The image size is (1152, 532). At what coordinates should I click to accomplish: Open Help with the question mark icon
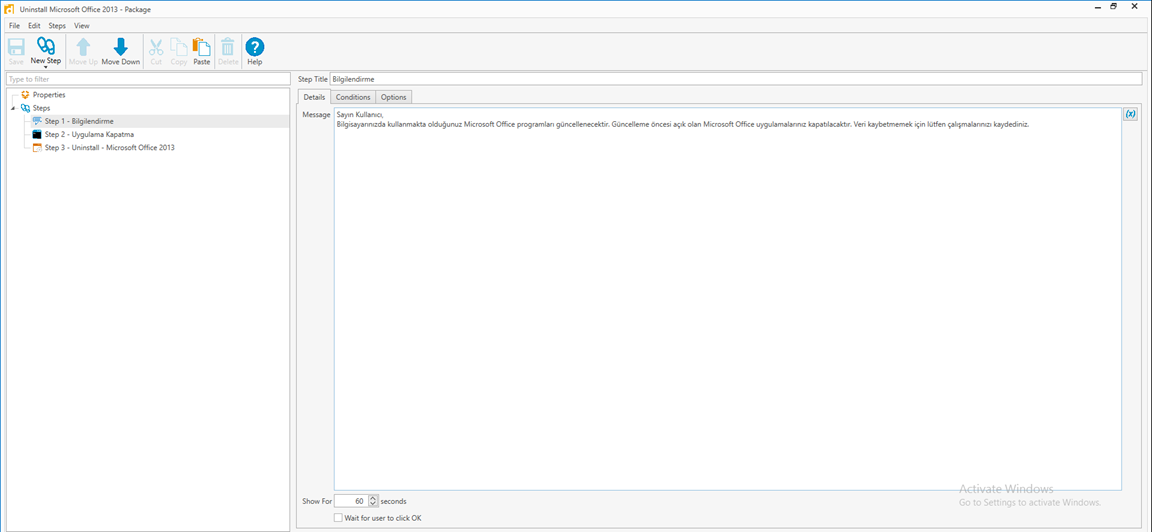254,46
